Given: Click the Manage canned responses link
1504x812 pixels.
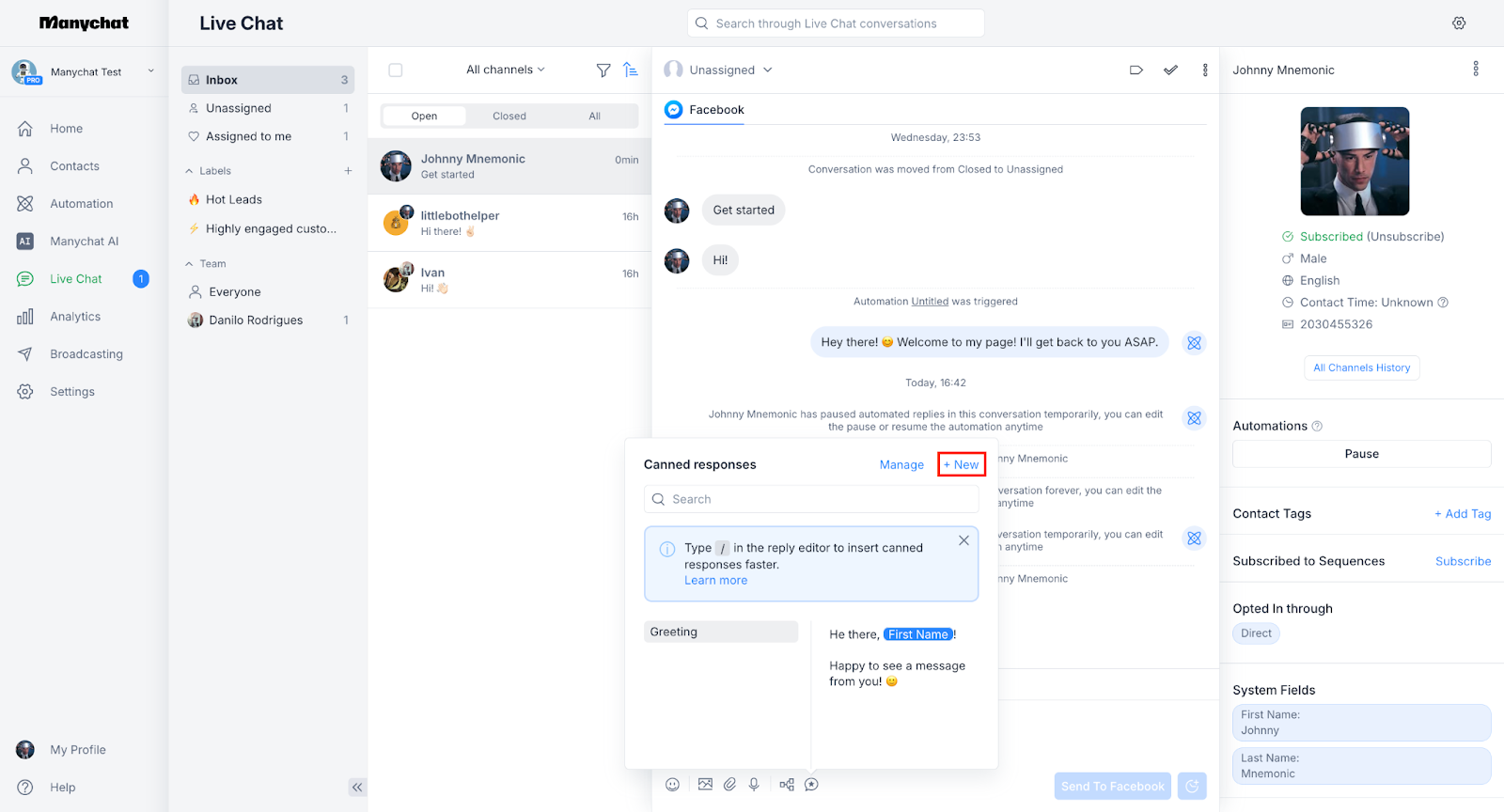Looking at the screenshot, I should pos(901,465).
